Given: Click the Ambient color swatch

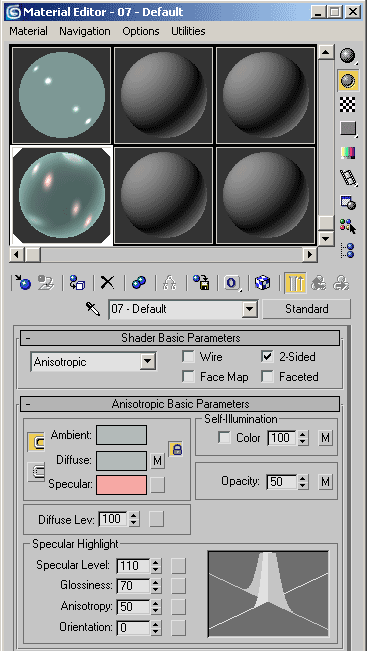Looking at the screenshot, I should pos(121,435).
